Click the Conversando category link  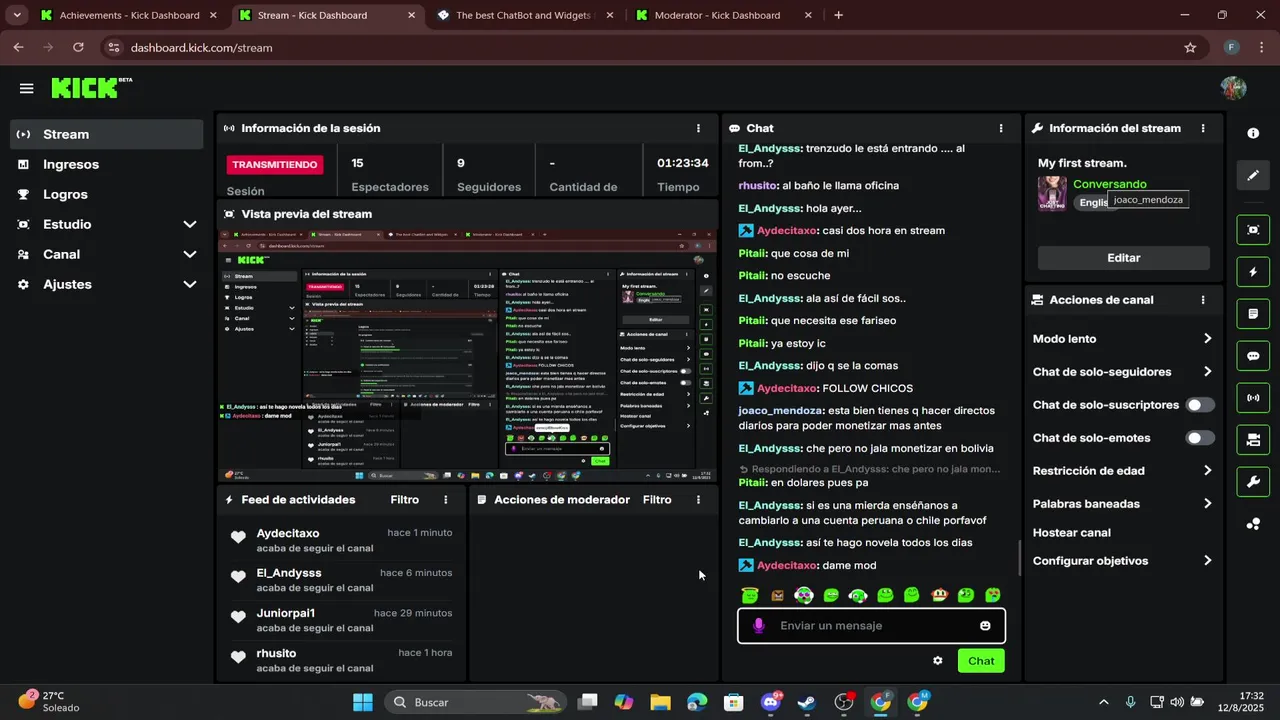point(1110,184)
